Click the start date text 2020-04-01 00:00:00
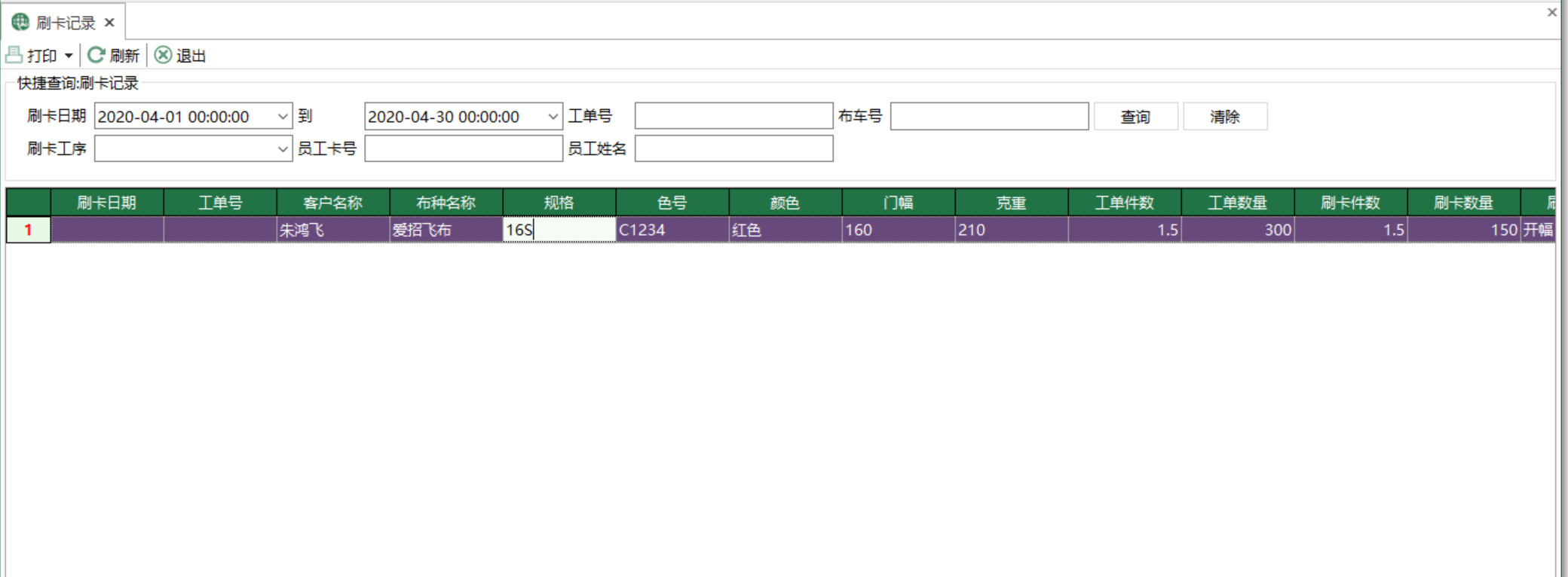1568x577 pixels. (x=173, y=117)
